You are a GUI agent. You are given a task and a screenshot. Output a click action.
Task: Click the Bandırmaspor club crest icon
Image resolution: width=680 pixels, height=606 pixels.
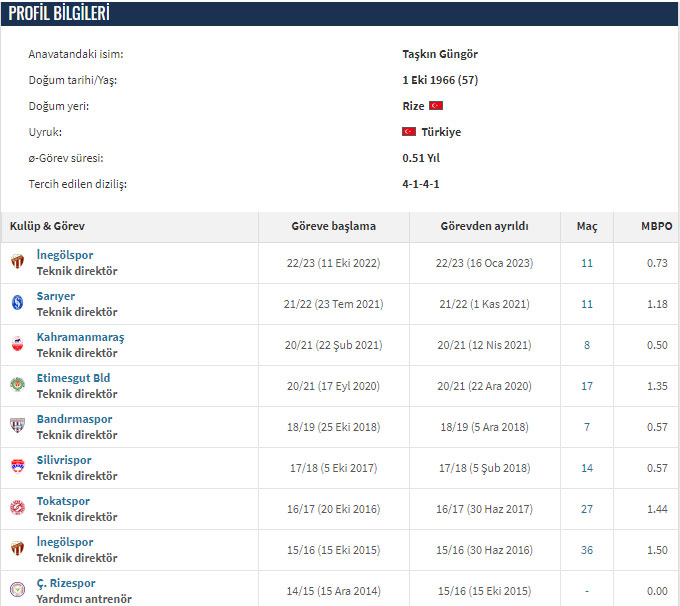[x=17, y=426]
